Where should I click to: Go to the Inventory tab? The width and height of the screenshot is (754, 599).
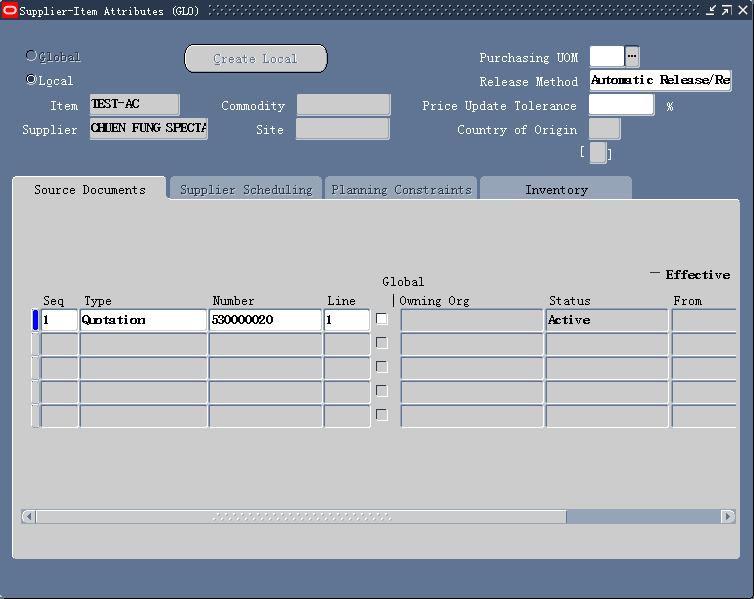point(556,189)
